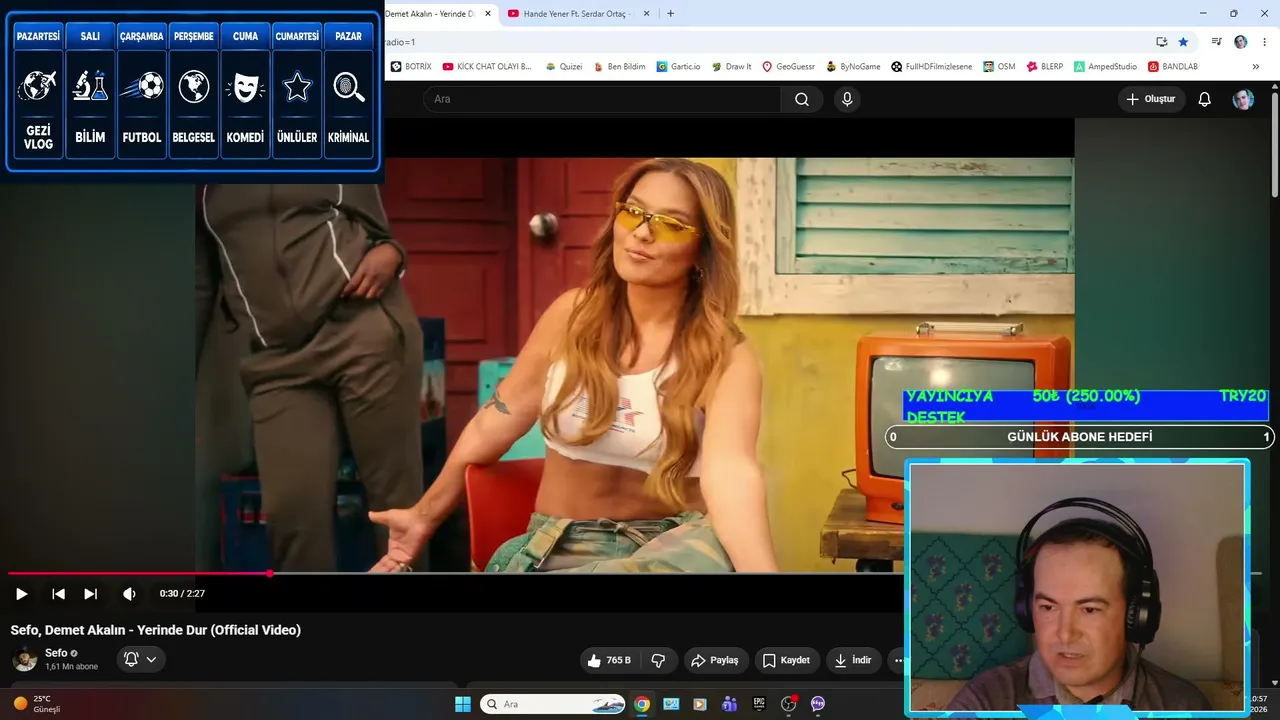The width and height of the screenshot is (1280, 720).
Task: Open the Oluştur create menu
Action: [1151, 99]
